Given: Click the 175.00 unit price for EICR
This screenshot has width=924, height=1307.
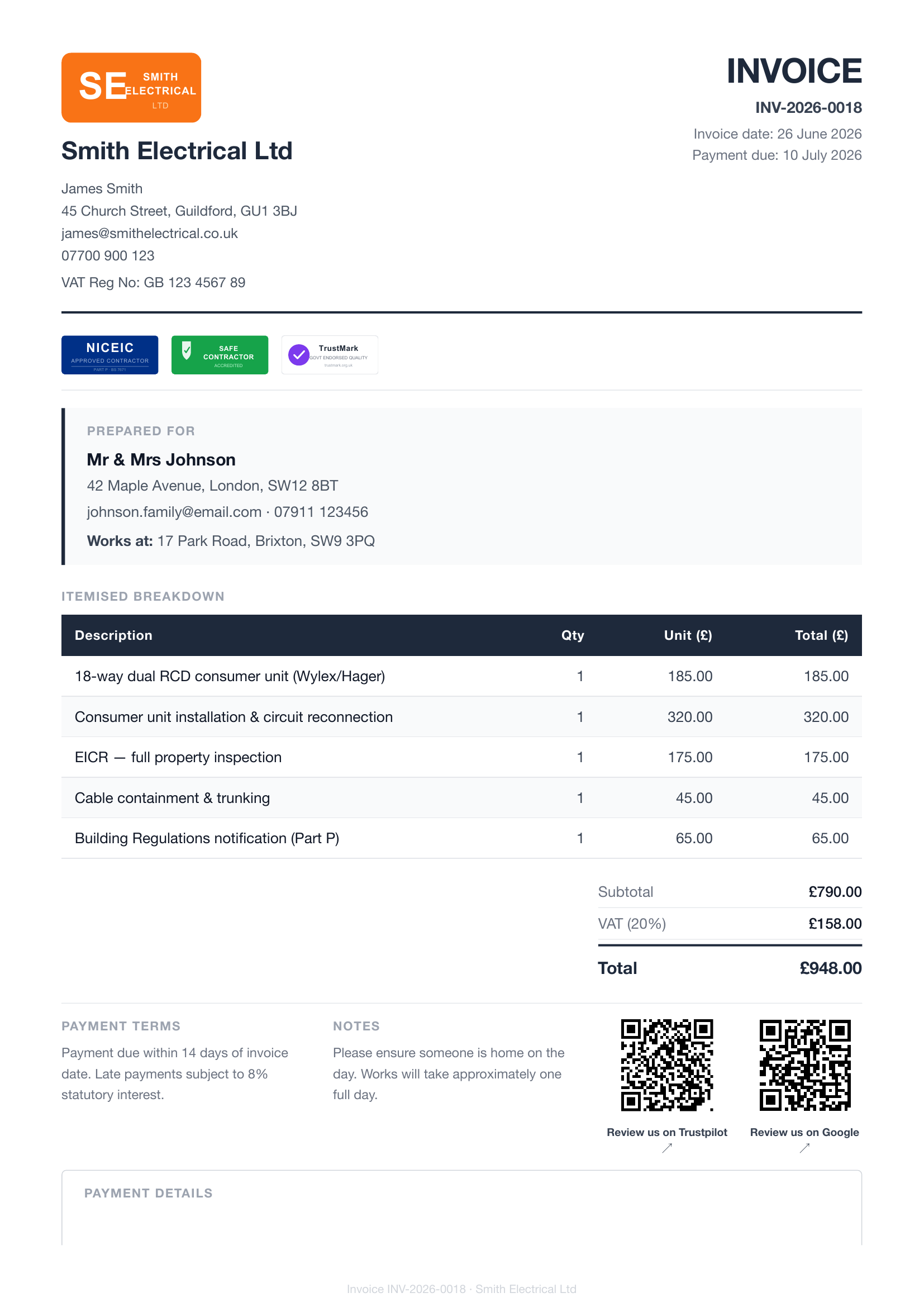Looking at the screenshot, I should 689,757.
